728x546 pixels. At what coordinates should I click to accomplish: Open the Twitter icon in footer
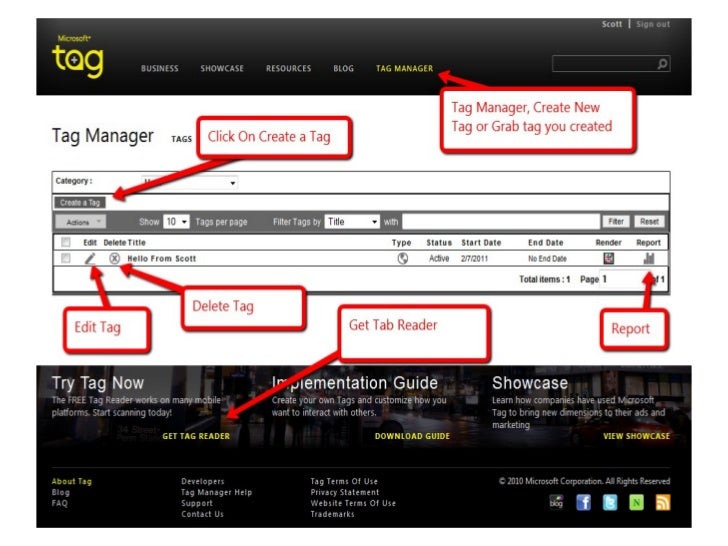click(610, 502)
